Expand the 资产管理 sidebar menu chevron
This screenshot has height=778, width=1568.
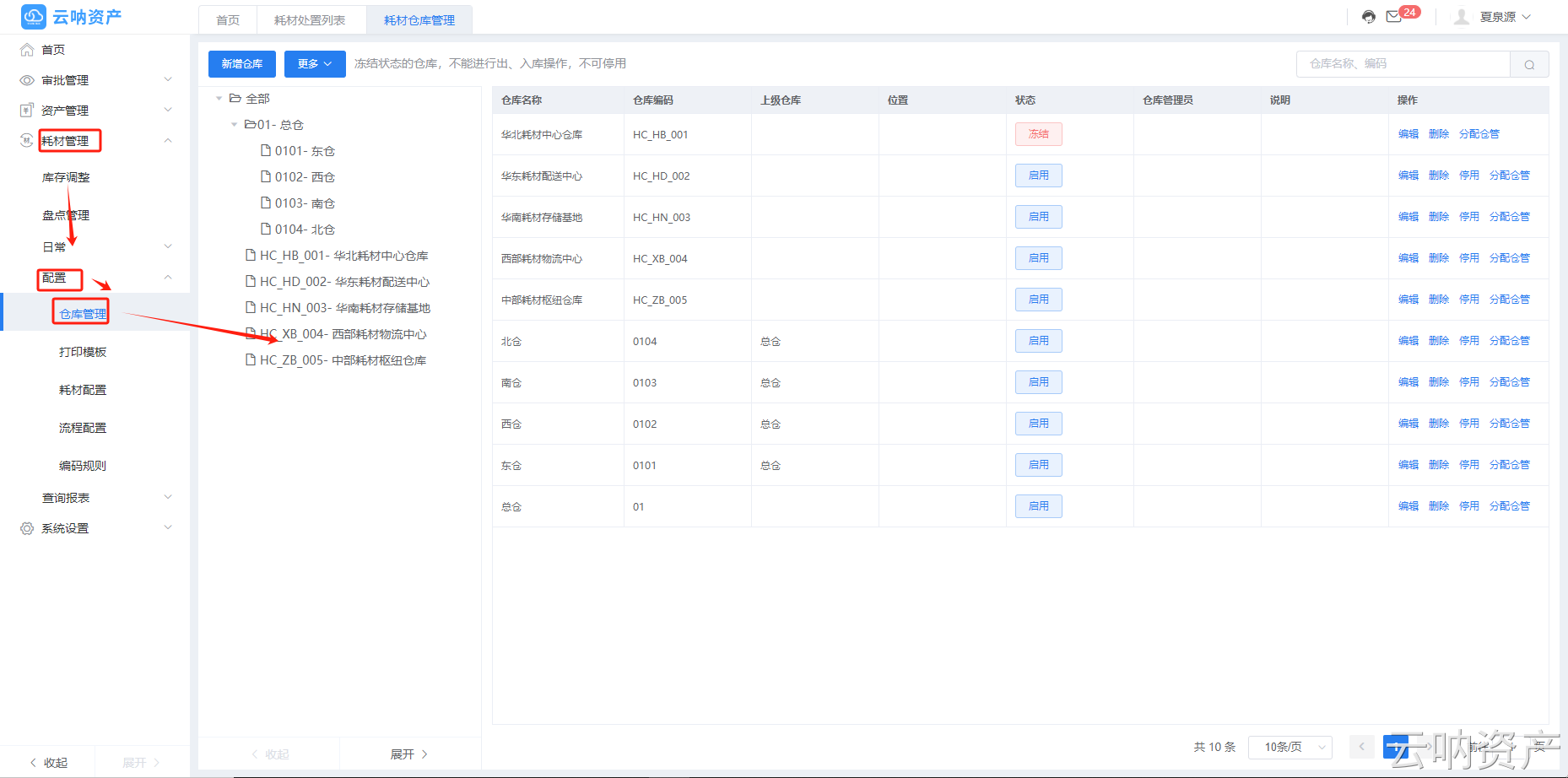point(168,111)
